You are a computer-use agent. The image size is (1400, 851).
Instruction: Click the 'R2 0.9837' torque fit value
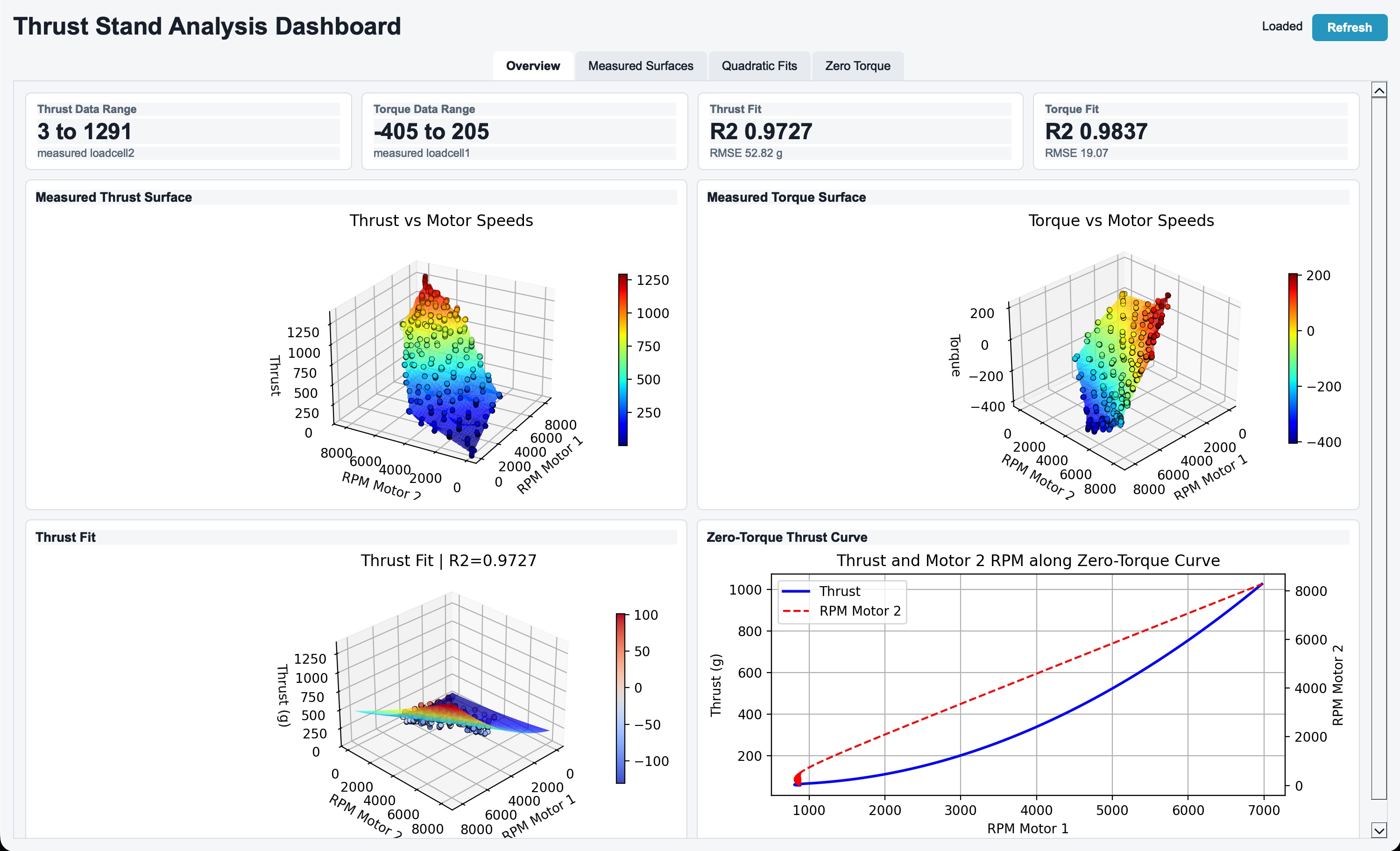pyautogui.click(x=1096, y=131)
